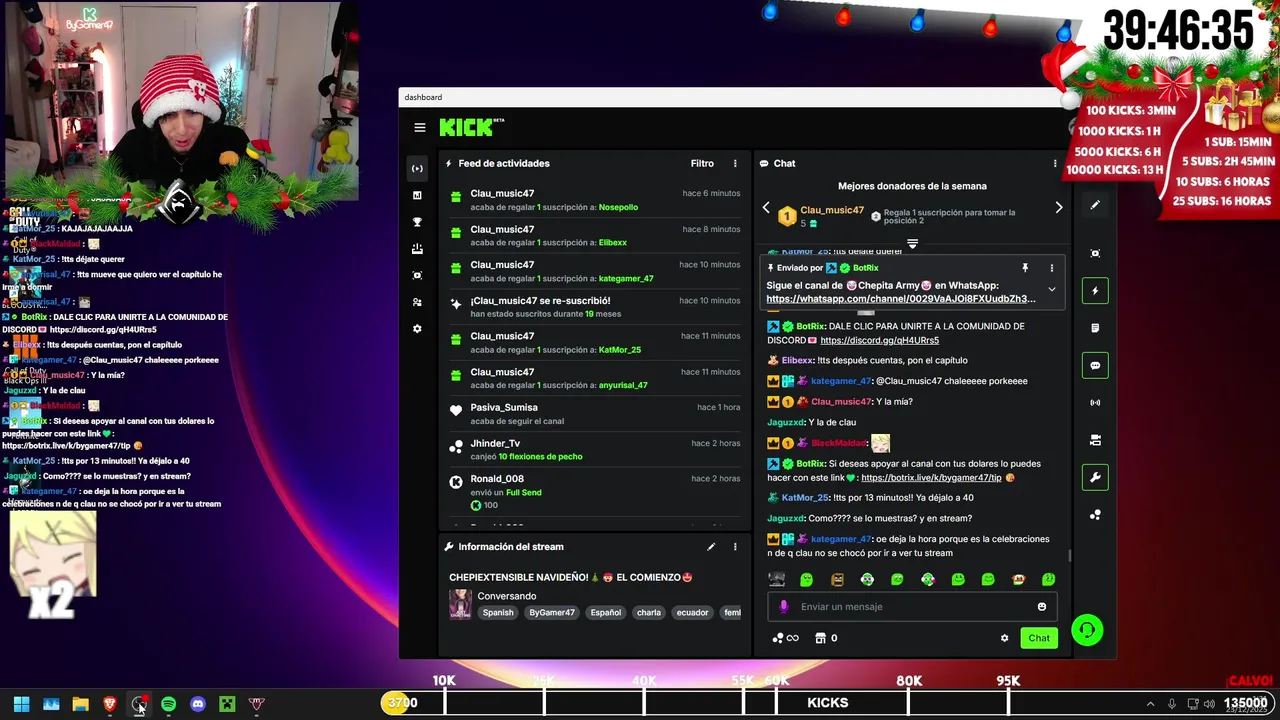Show previous top donor with left arrow
This screenshot has width=1280, height=720.
[766, 208]
